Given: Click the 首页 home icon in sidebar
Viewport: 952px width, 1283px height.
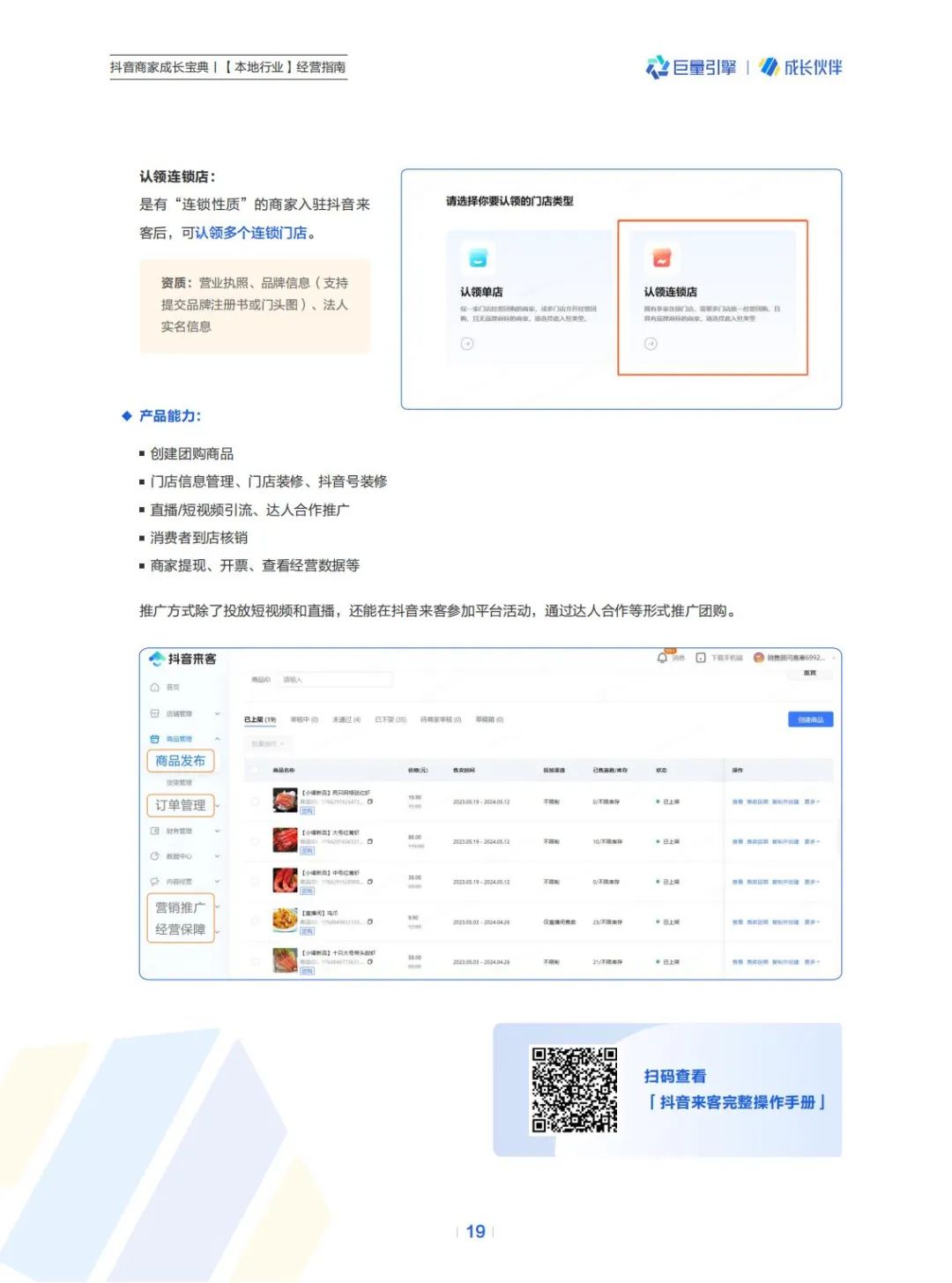Looking at the screenshot, I should (x=155, y=687).
